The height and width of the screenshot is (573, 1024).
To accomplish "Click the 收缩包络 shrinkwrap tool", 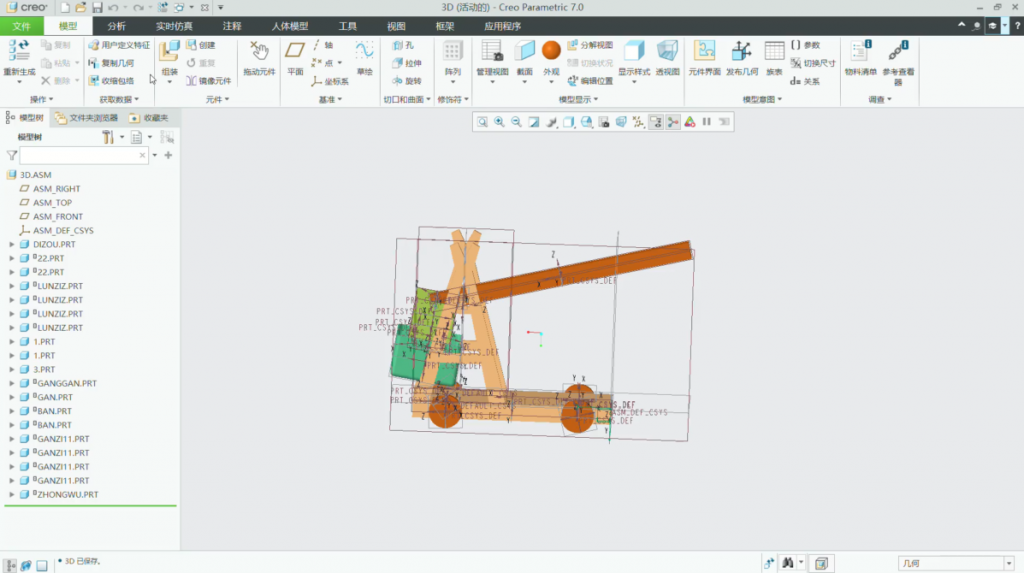I will (111, 80).
